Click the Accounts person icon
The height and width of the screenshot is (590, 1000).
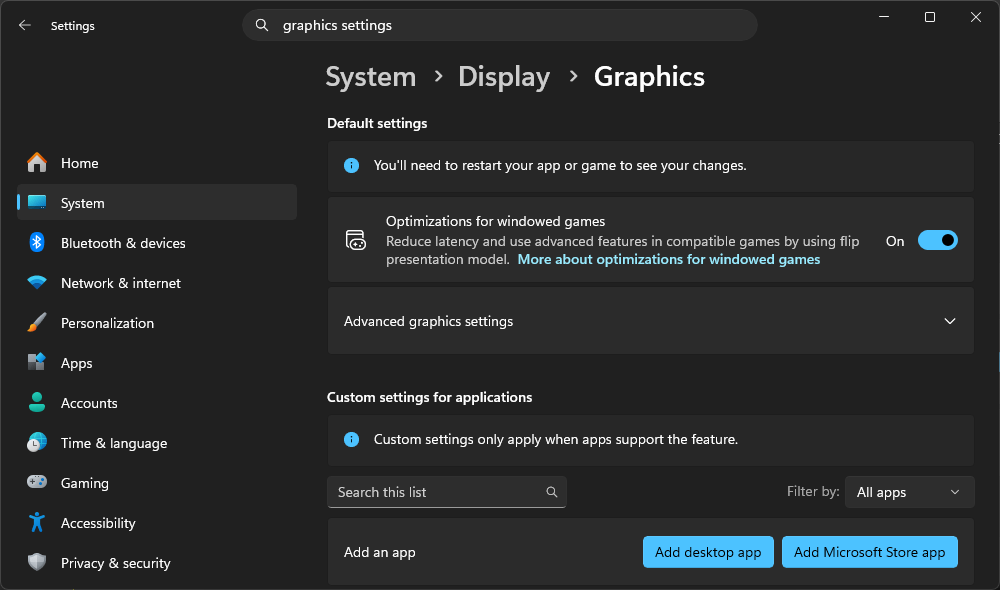tap(37, 402)
